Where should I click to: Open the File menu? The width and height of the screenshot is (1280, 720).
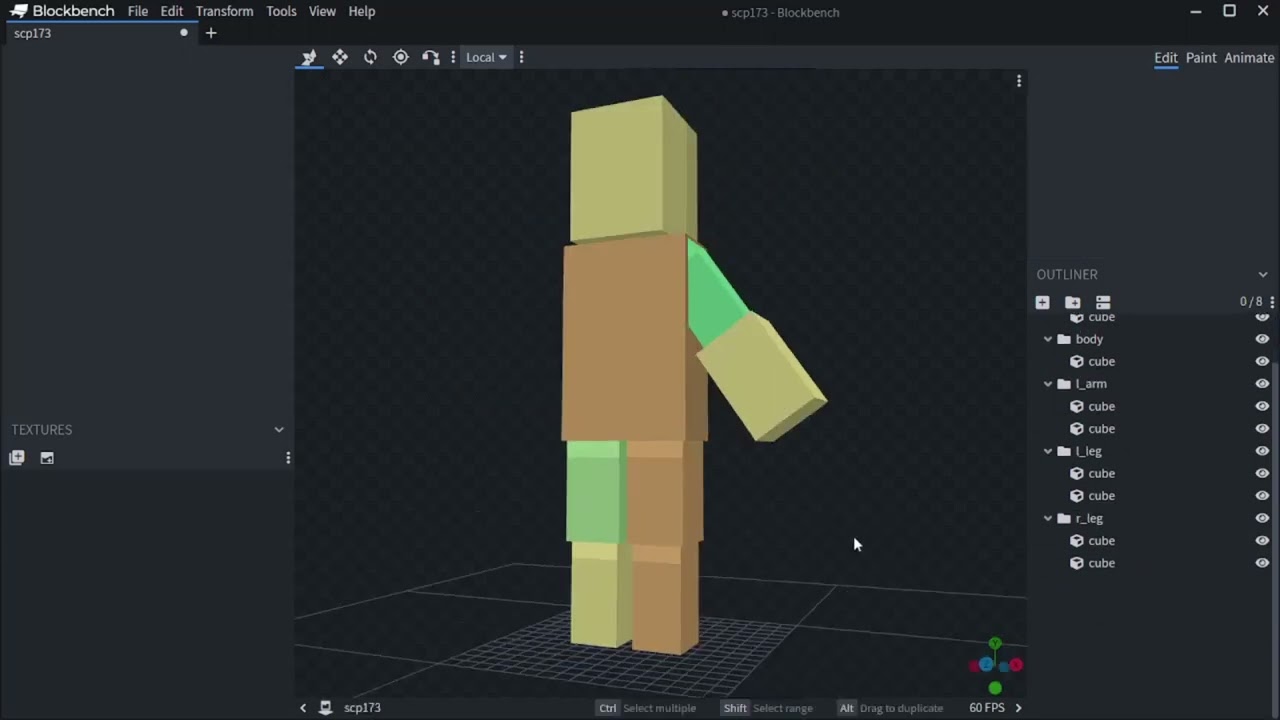point(138,12)
